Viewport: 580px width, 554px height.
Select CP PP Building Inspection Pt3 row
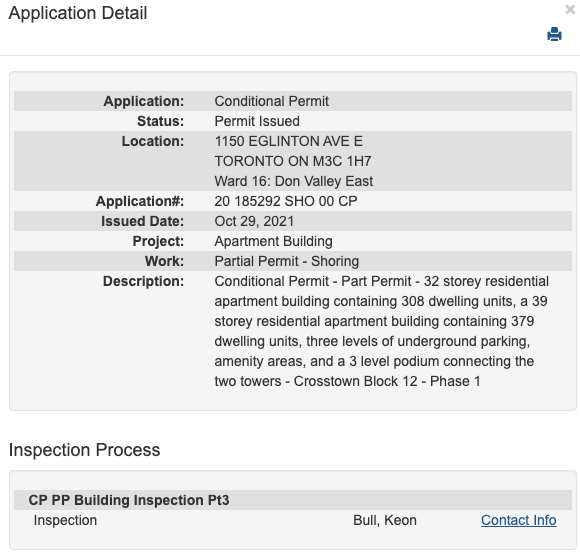[293, 500]
